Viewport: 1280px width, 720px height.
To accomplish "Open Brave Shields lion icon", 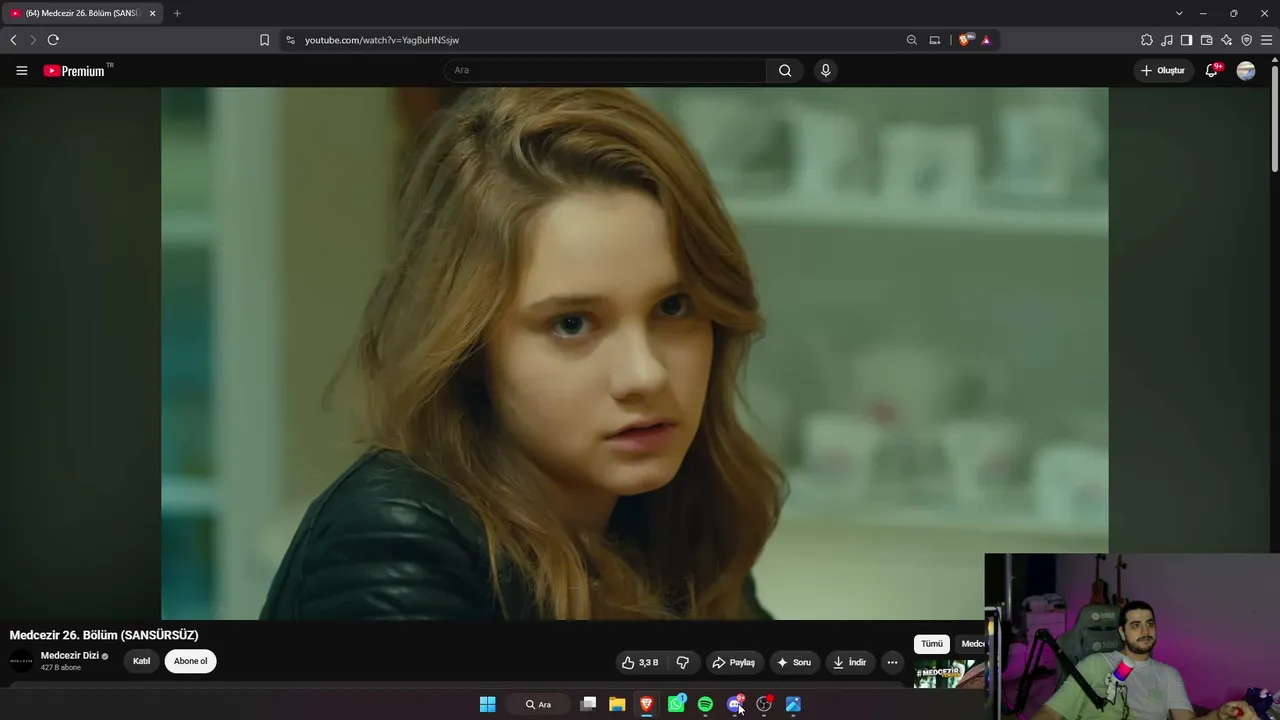I will (x=964, y=40).
